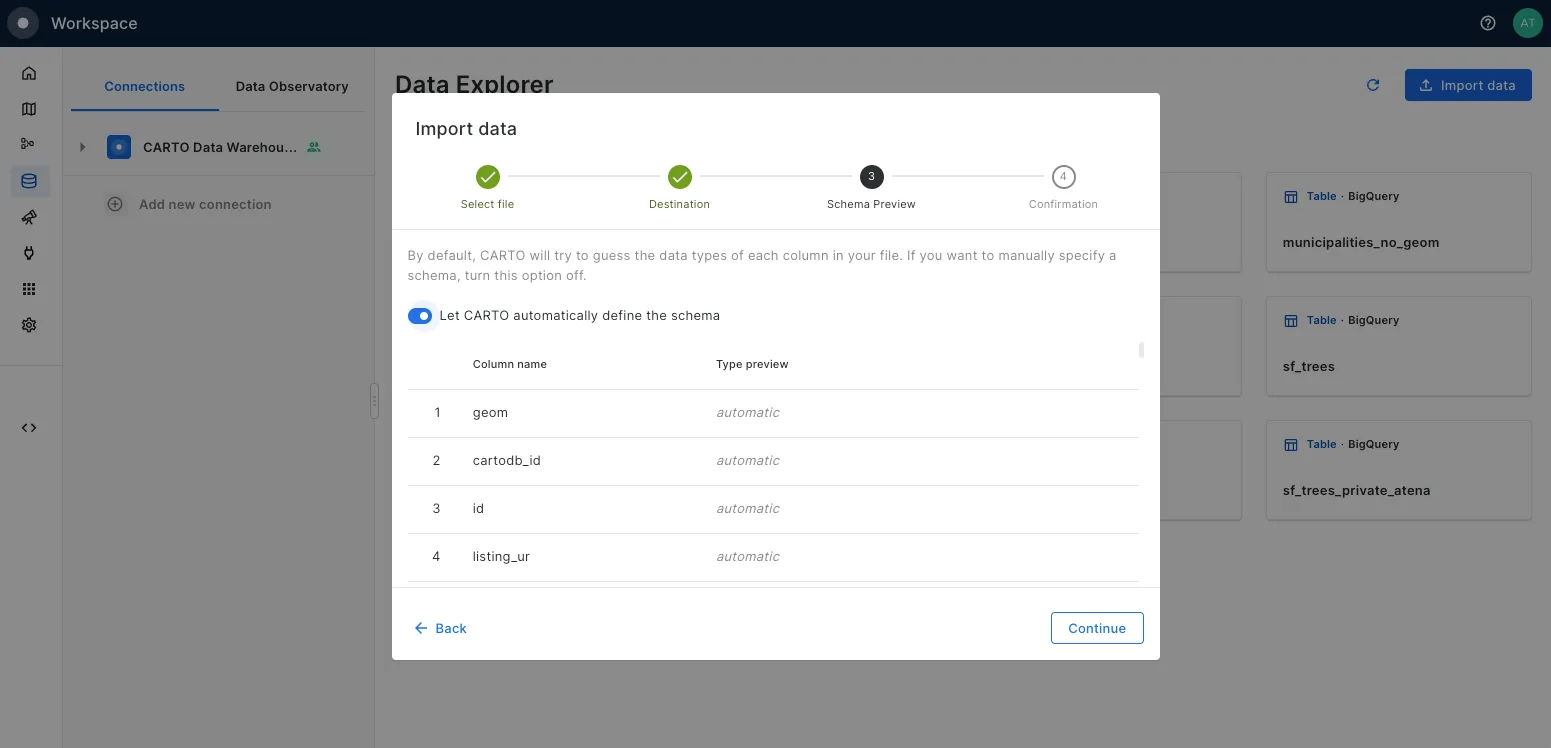Open the Connections plug icon in sidebar
This screenshot has width=1551, height=748.
[29, 253]
